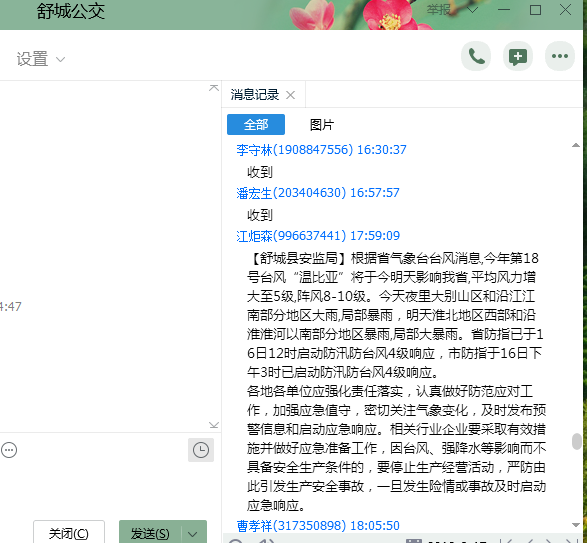Open the 举报 dropdown arrow

472,9
